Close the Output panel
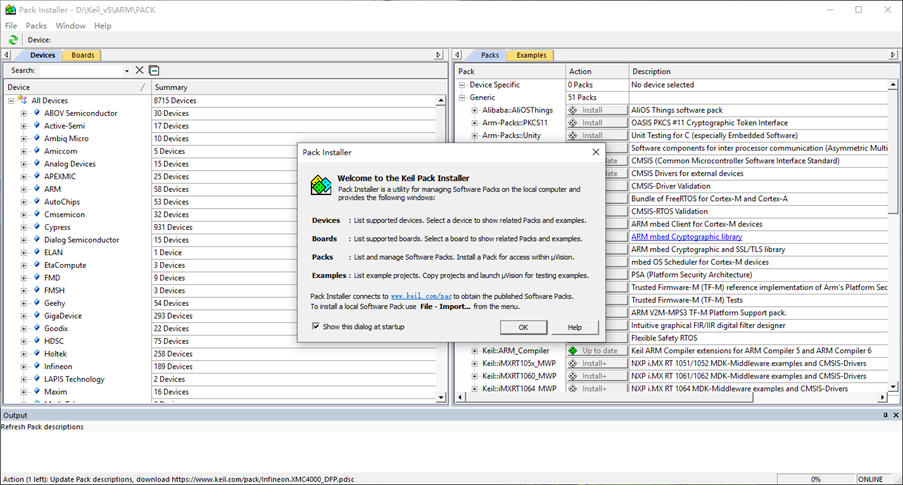The image size is (903, 485). pos(896,415)
